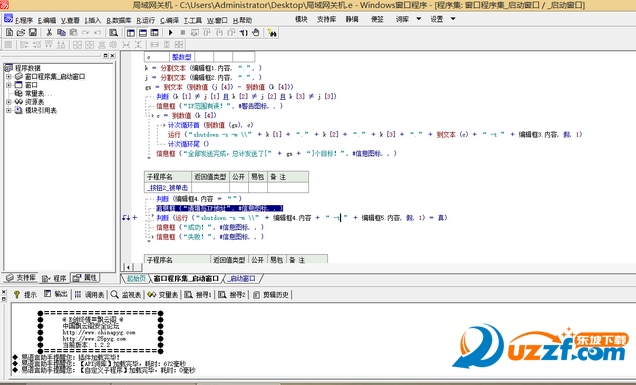
Task: Toggle the third panel layout toolbar button
Action: coord(155,33)
